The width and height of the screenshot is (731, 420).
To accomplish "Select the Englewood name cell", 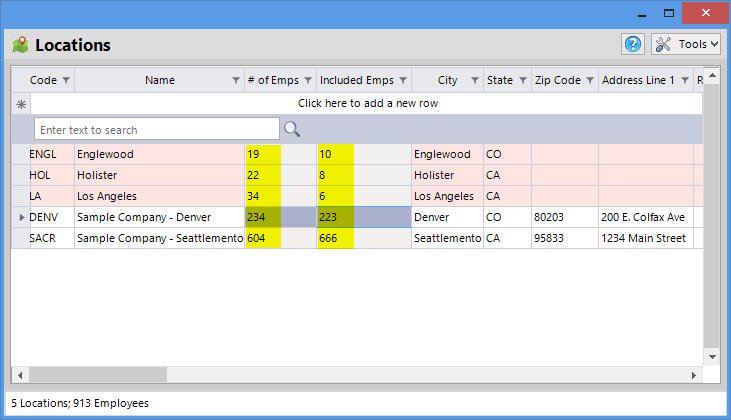I will pyautogui.click(x=159, y=154).
